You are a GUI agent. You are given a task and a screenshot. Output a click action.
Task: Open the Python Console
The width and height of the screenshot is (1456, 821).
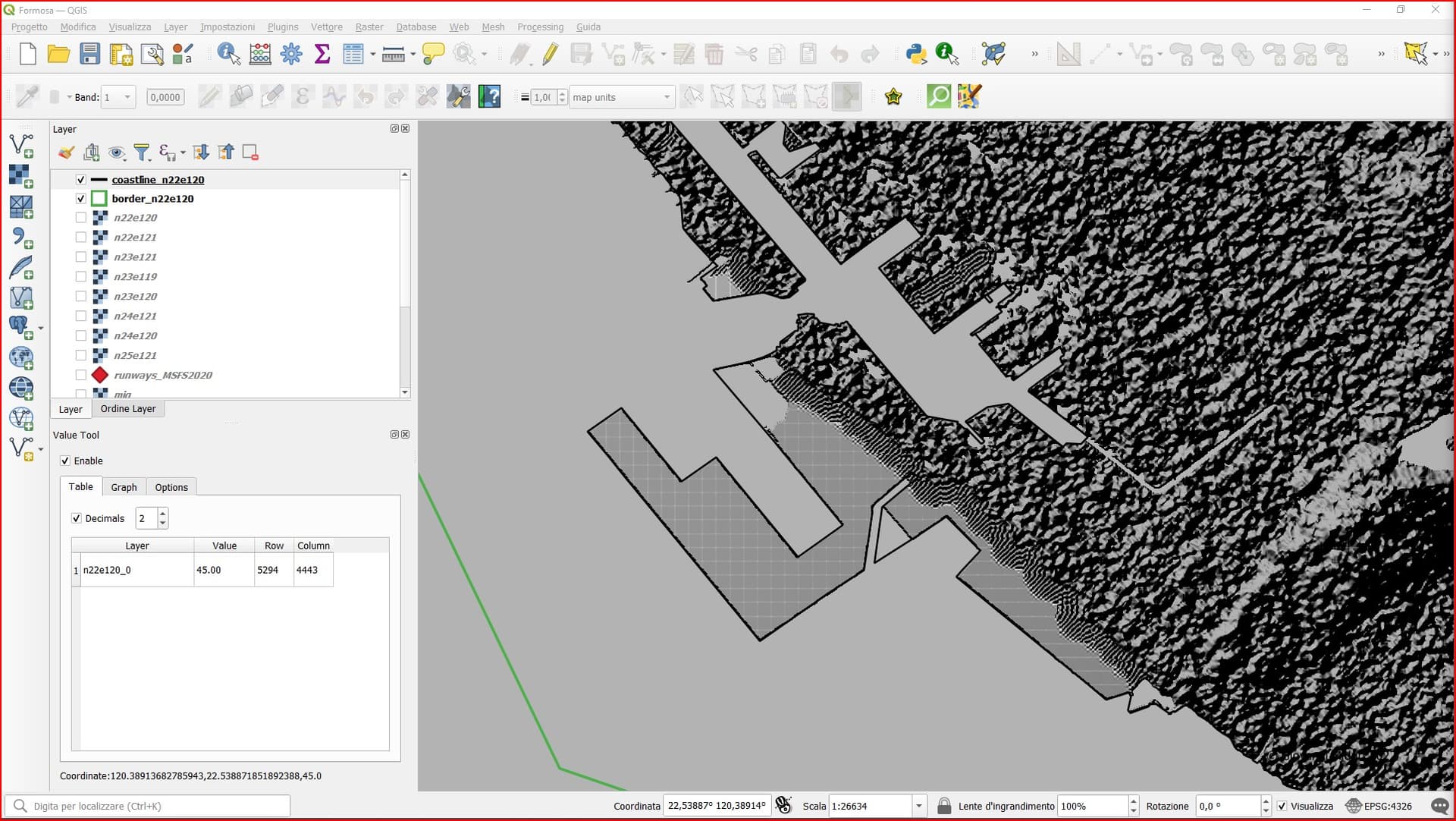pyautogui.click(x=915, y=54)
